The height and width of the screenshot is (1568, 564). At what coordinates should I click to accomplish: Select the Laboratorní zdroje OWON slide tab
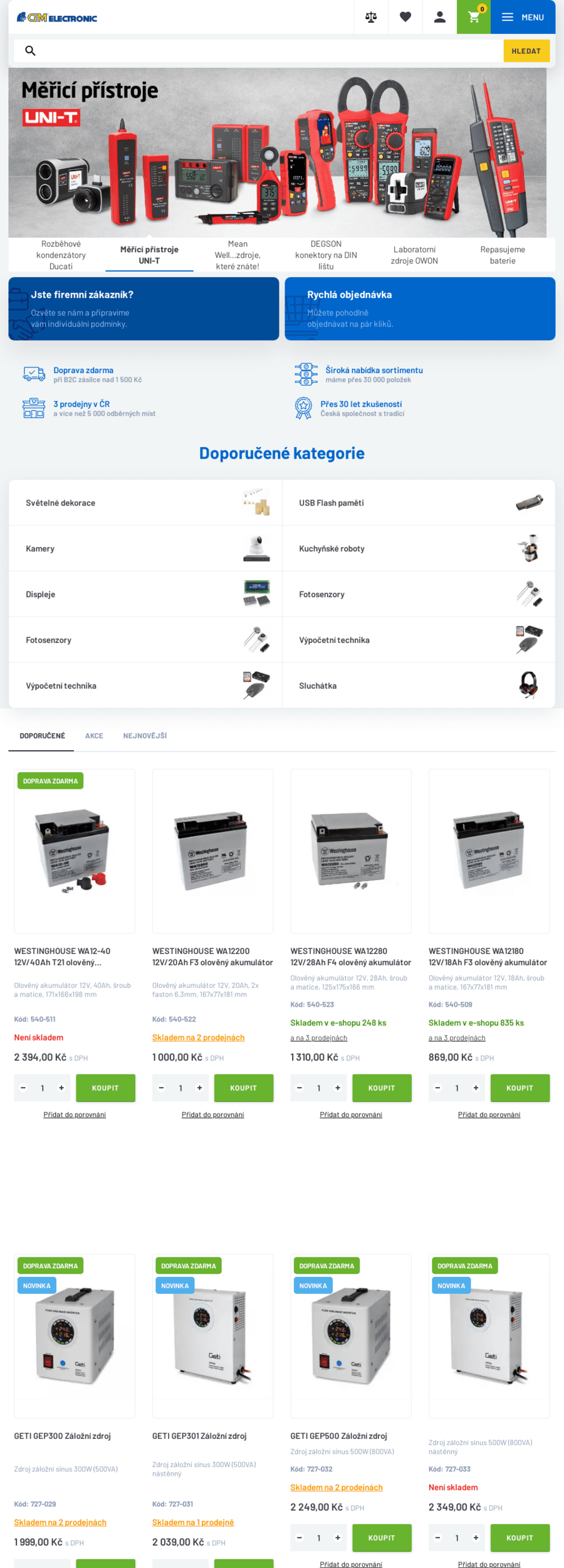point(414,255)
